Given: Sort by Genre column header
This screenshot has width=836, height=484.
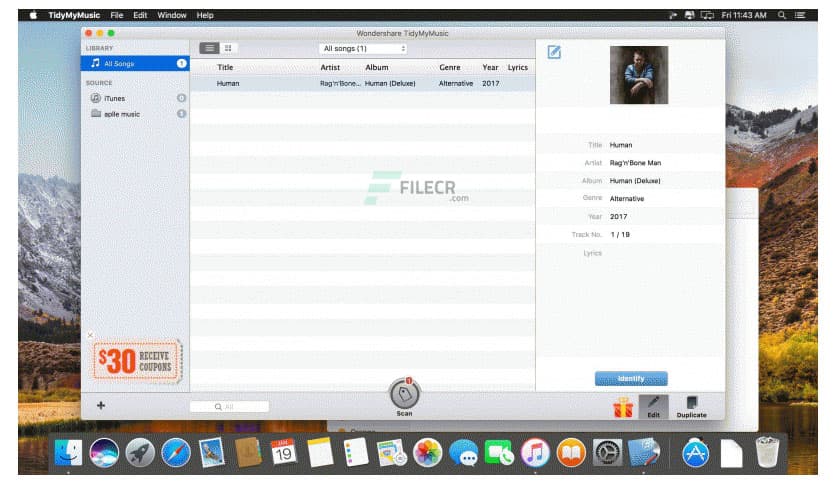Looking at the screenshot, I should [x=449, y=68].
